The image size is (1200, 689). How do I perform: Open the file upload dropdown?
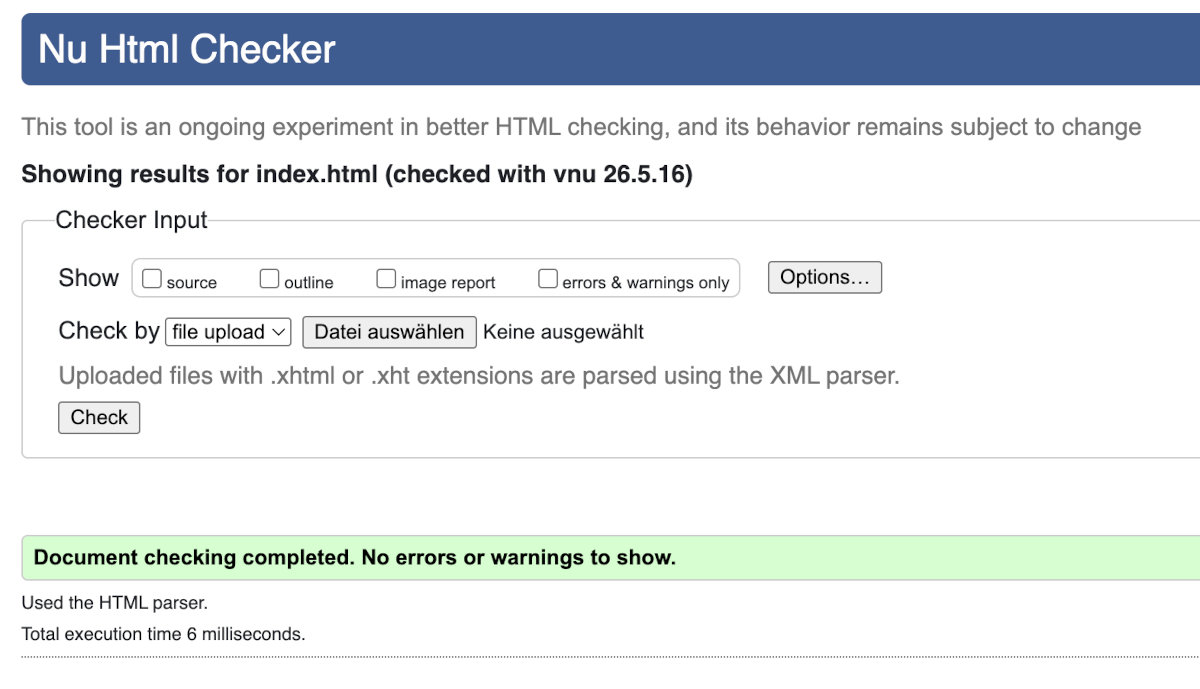coord(229,332)
